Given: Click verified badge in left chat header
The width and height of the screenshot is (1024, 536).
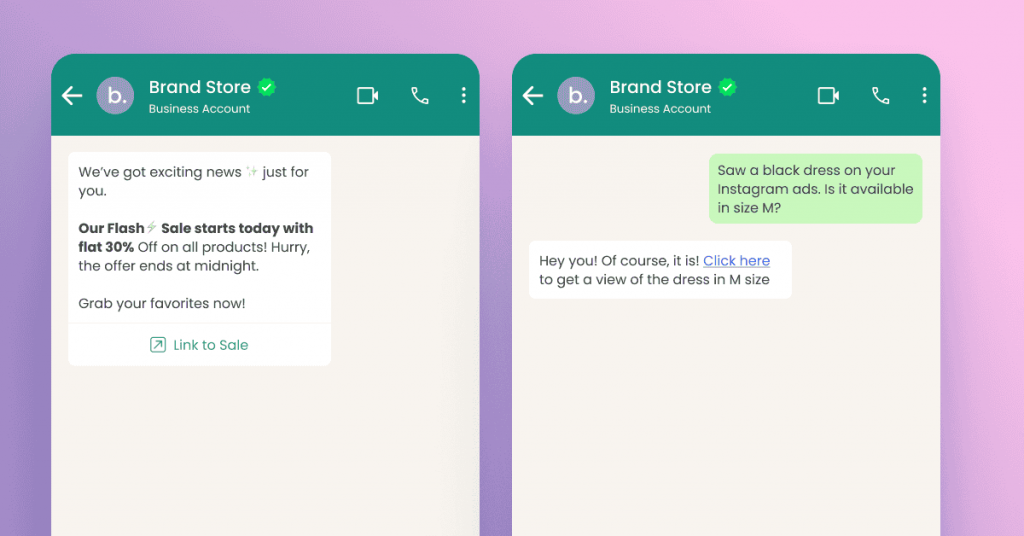Looking at the screenshot, I should [266, 87].
